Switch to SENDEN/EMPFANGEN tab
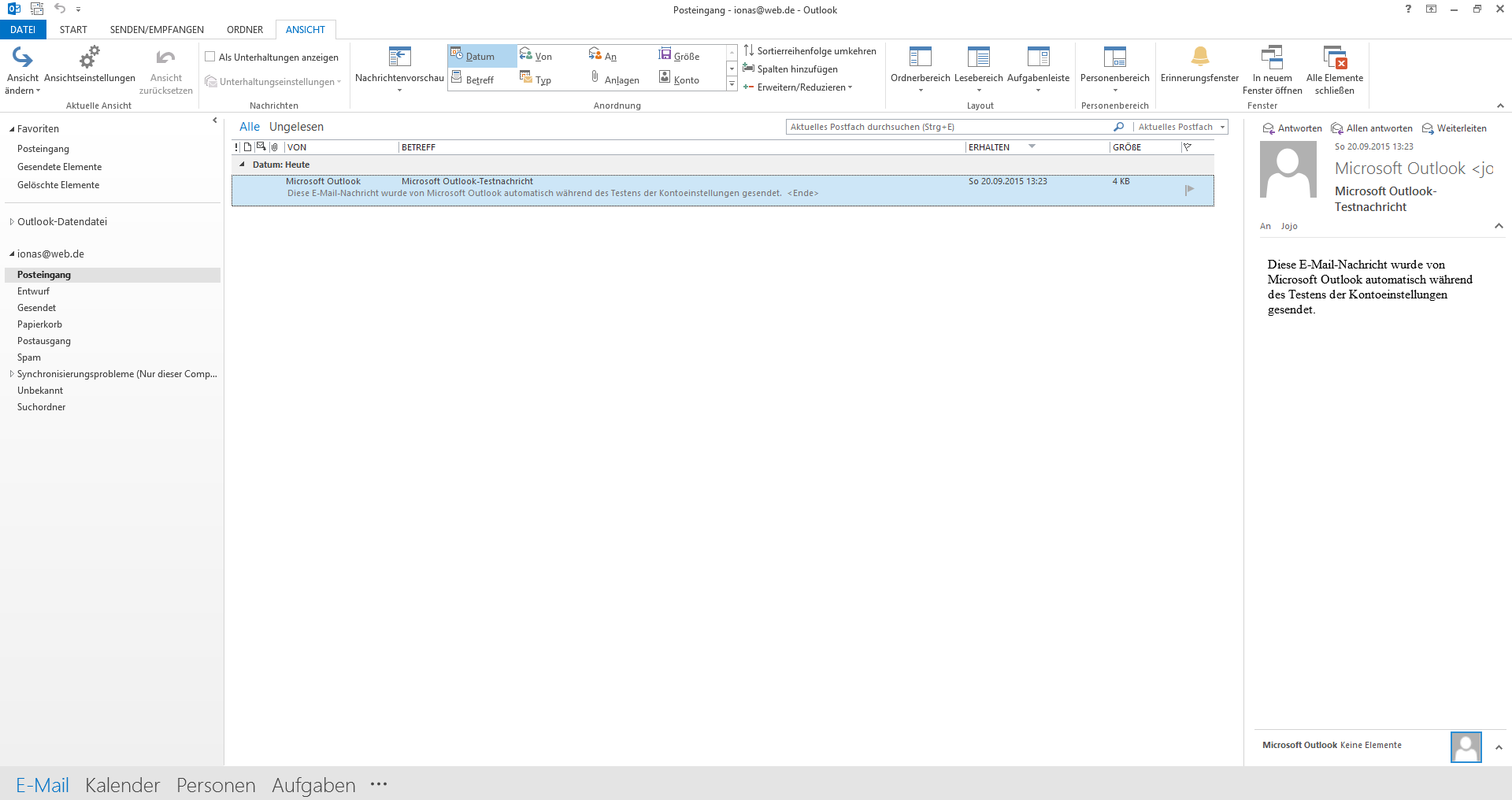 click(157, 30)
